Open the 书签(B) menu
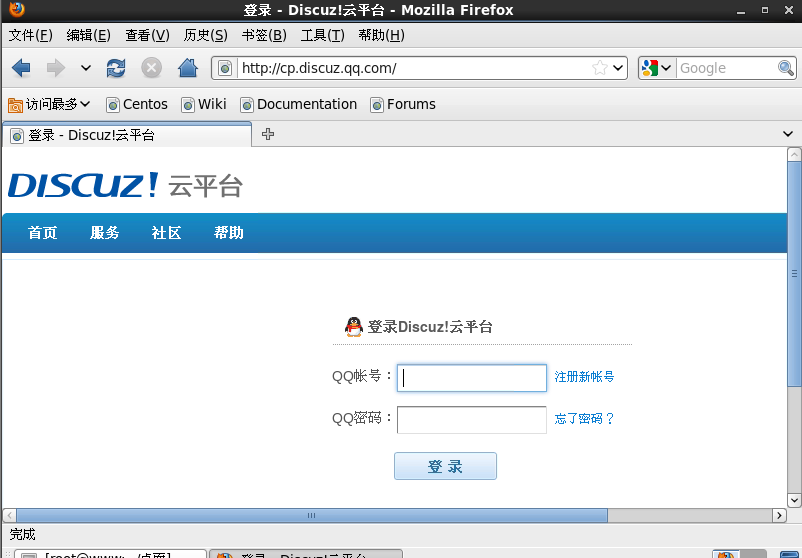Viewport: 802px width, 558px height. [264, 35]
